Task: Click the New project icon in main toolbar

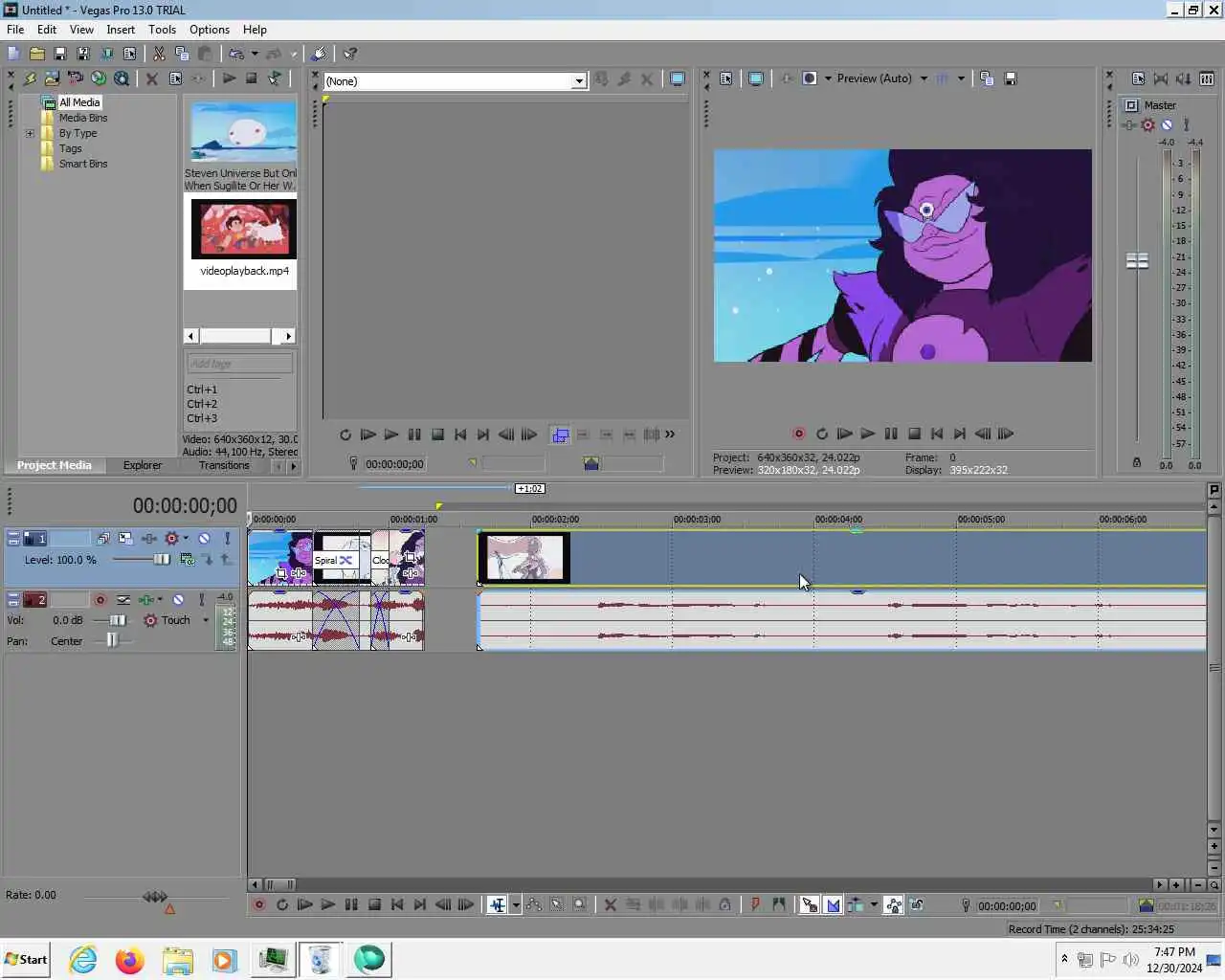Action: coord(13,54)
